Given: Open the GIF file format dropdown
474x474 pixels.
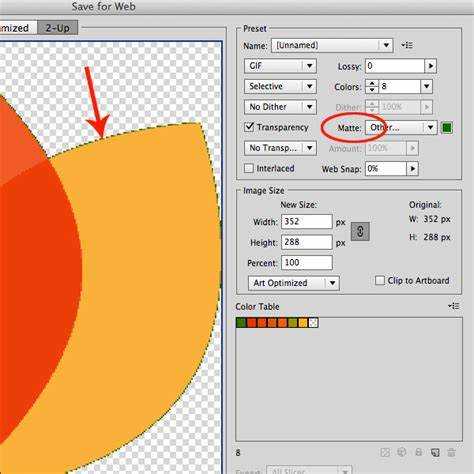Looking at the screenshot, I should pyautogui.click(x=280, y=66).
